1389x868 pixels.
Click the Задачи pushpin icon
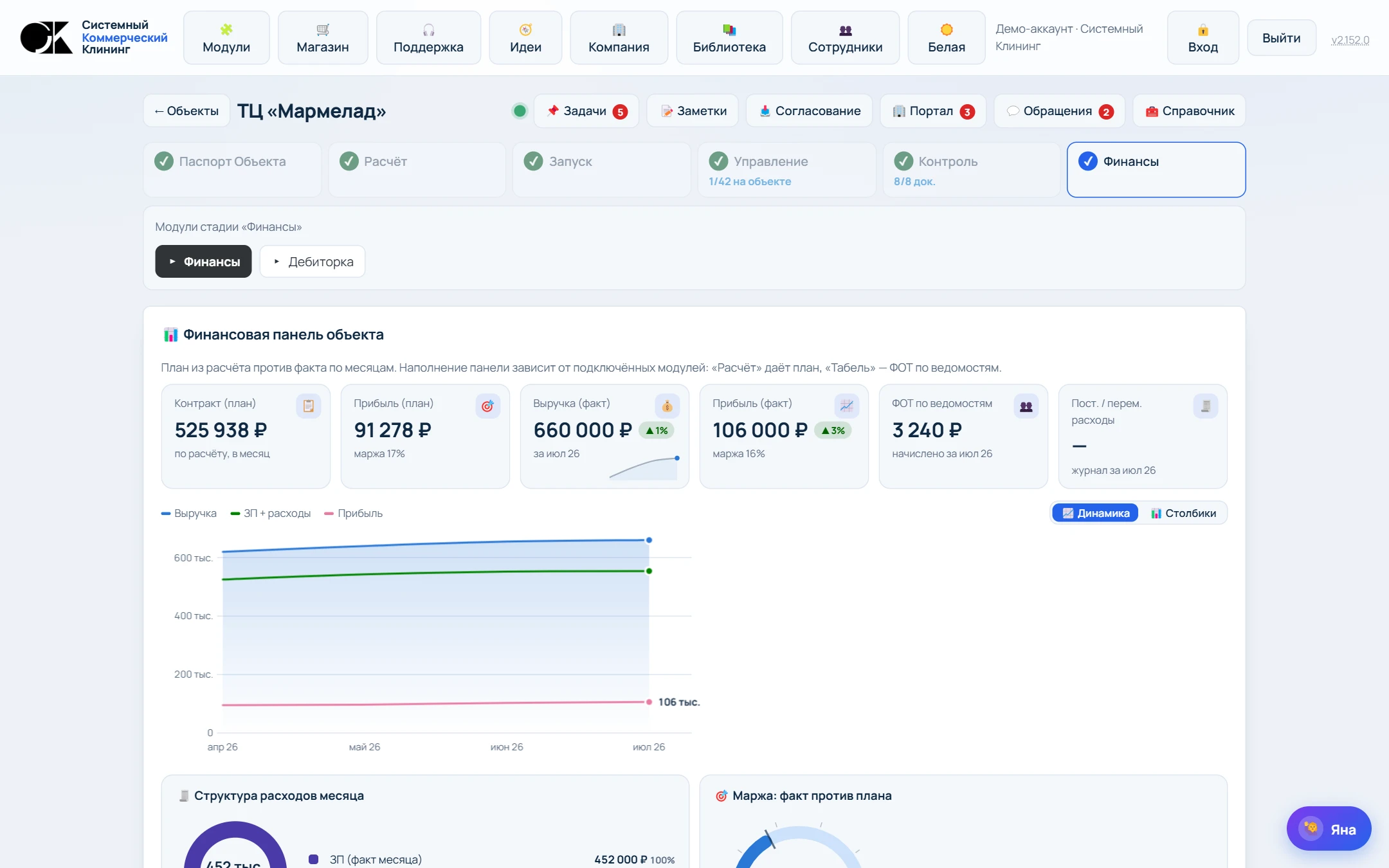(x=552, y=111)
